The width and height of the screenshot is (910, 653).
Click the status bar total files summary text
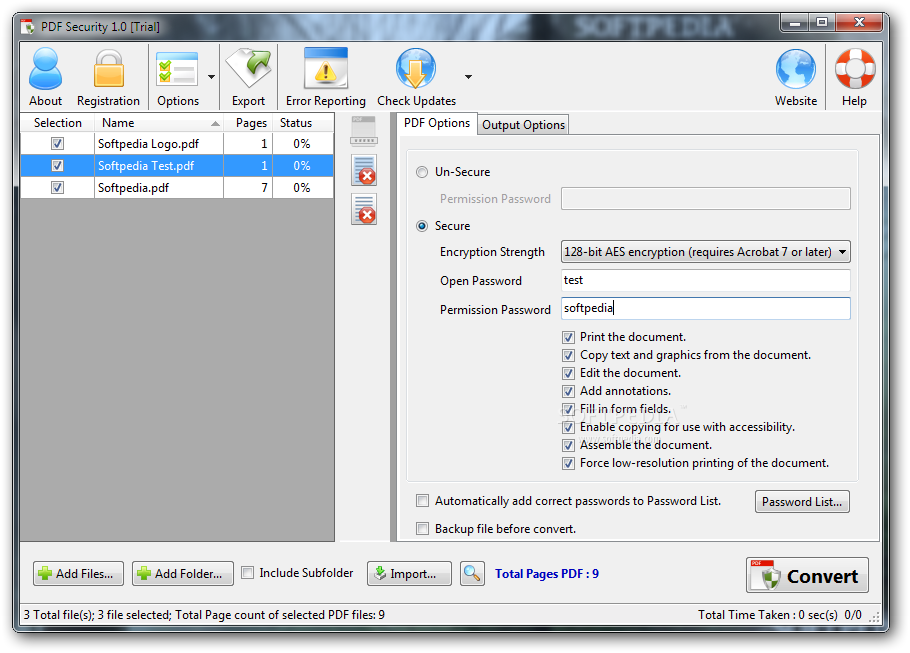[x=204, y=615]
